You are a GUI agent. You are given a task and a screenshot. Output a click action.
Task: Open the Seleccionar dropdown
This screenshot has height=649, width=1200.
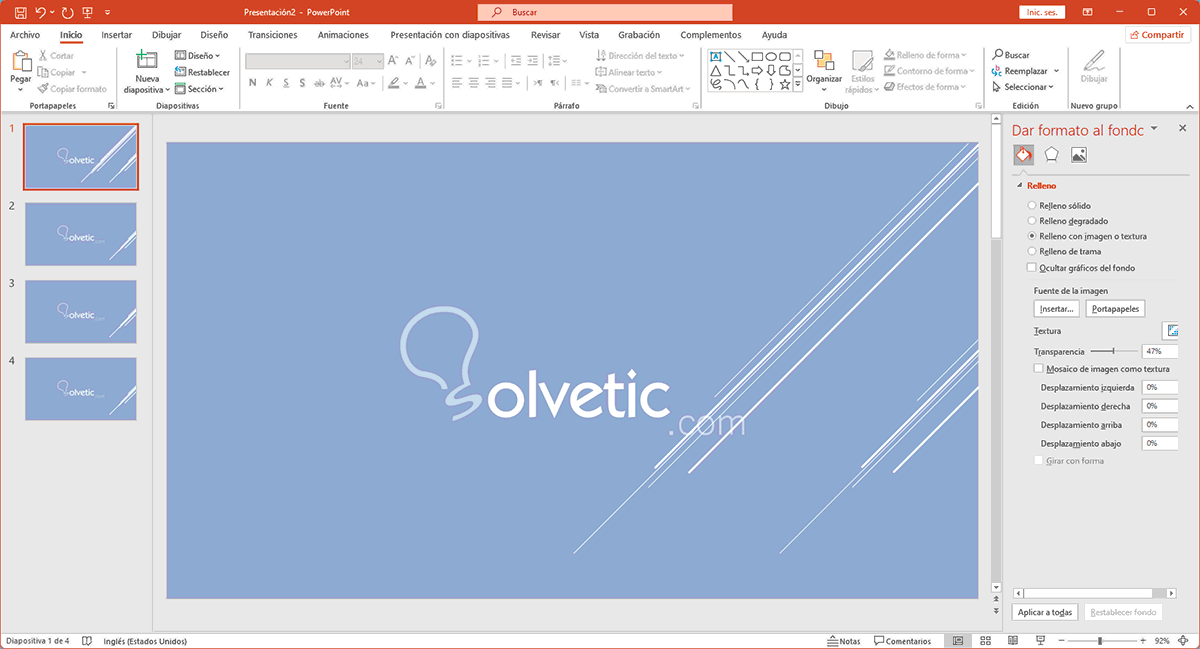(x=1023, y=87)
